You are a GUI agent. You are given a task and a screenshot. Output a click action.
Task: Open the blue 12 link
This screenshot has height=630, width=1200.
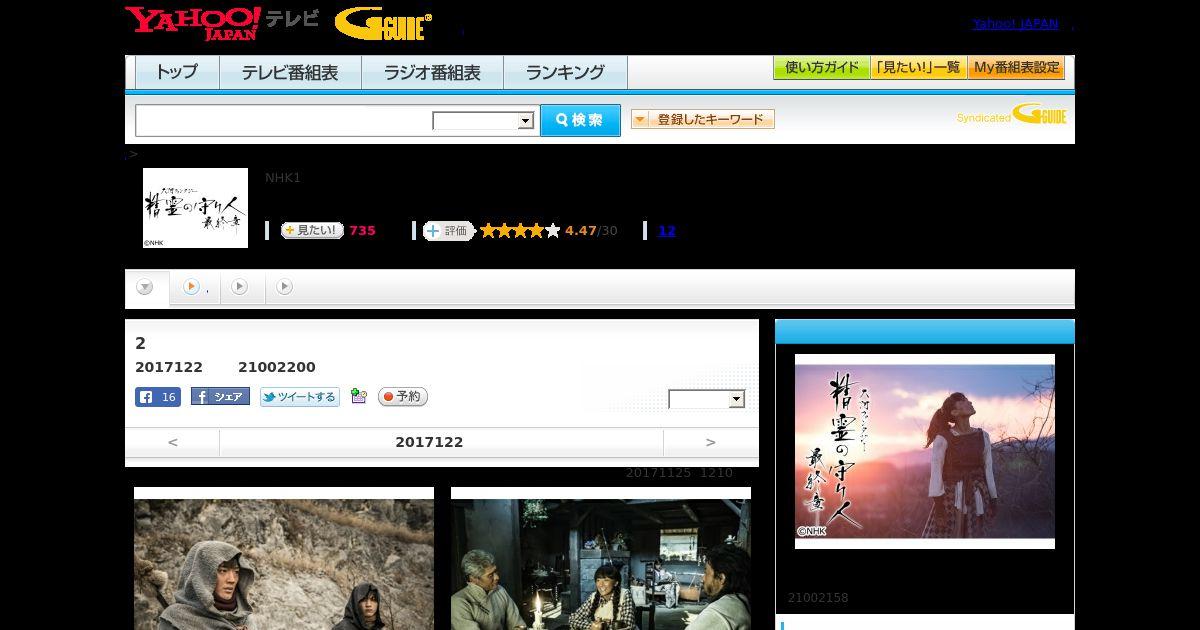(x=666, y=231)
